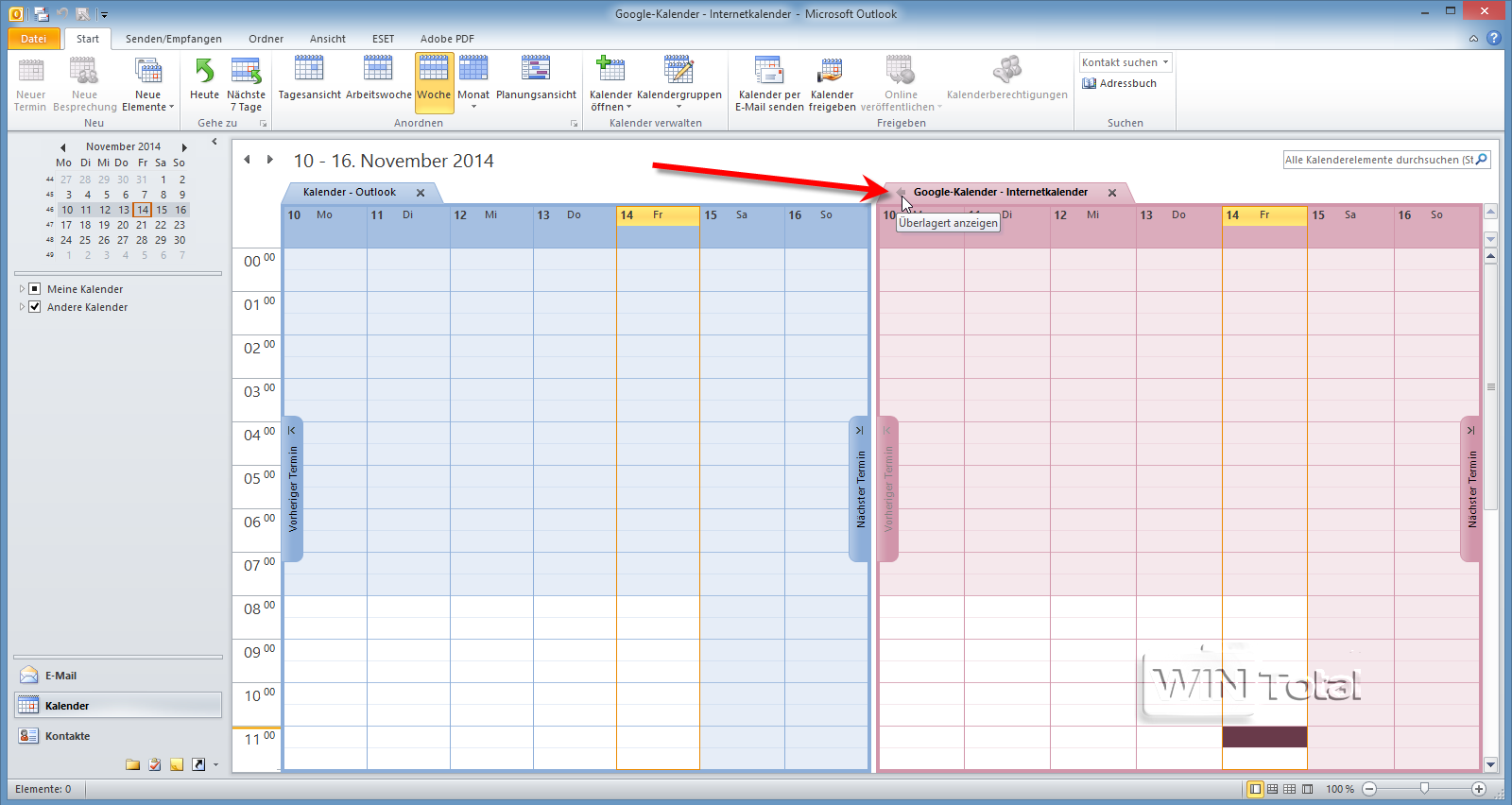The image size is (1512, 805).
Task: Click the zoom in plus button
Action: tap(1479, 789)
